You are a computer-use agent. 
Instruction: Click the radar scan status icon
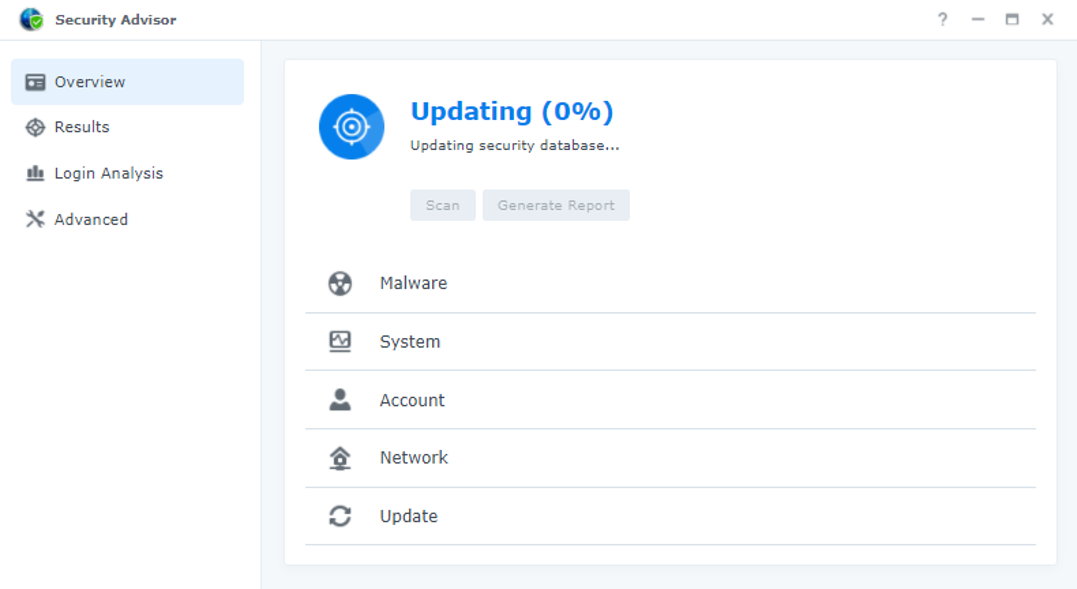point(351,127)
